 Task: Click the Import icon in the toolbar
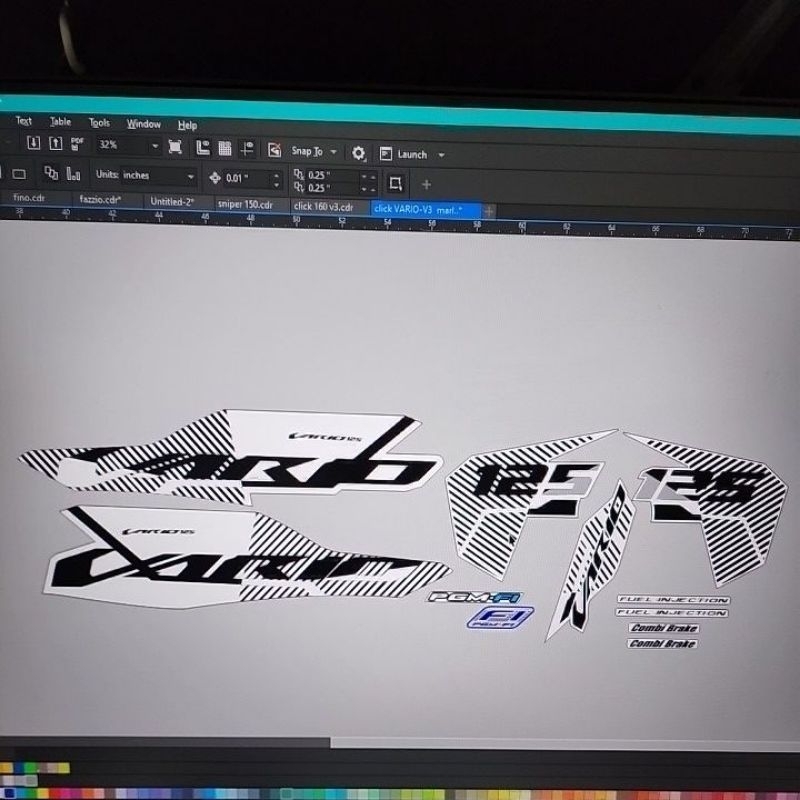click(33, 144)
